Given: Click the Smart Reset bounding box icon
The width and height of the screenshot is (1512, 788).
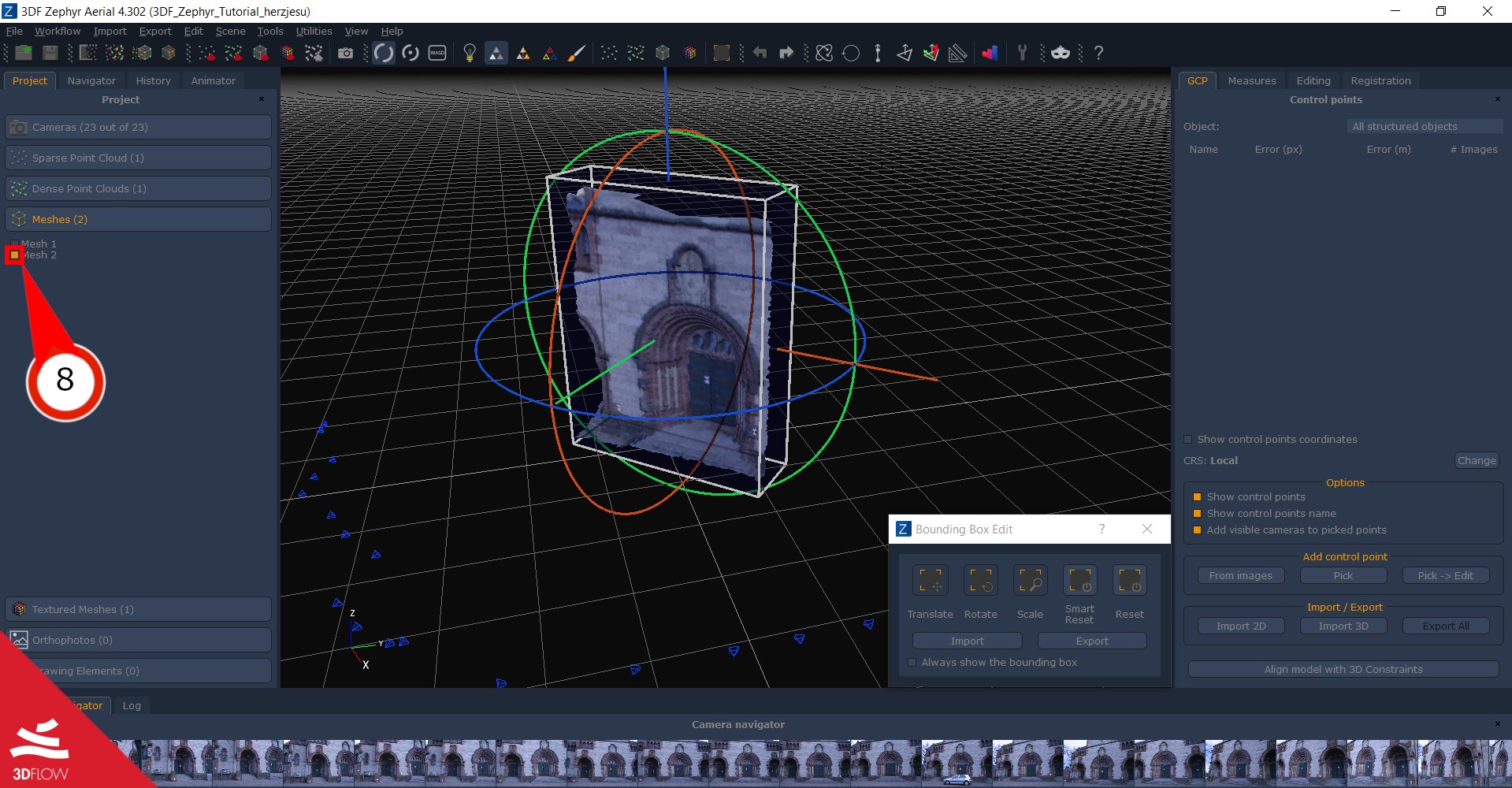Looking at the screenshot, I should point(1080,581).
